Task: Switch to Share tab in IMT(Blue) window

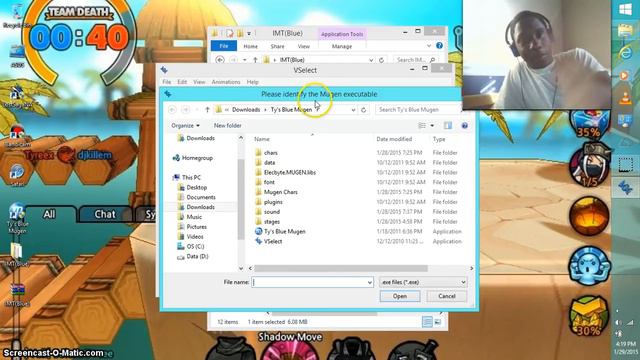Action: (x=278, y=46)
